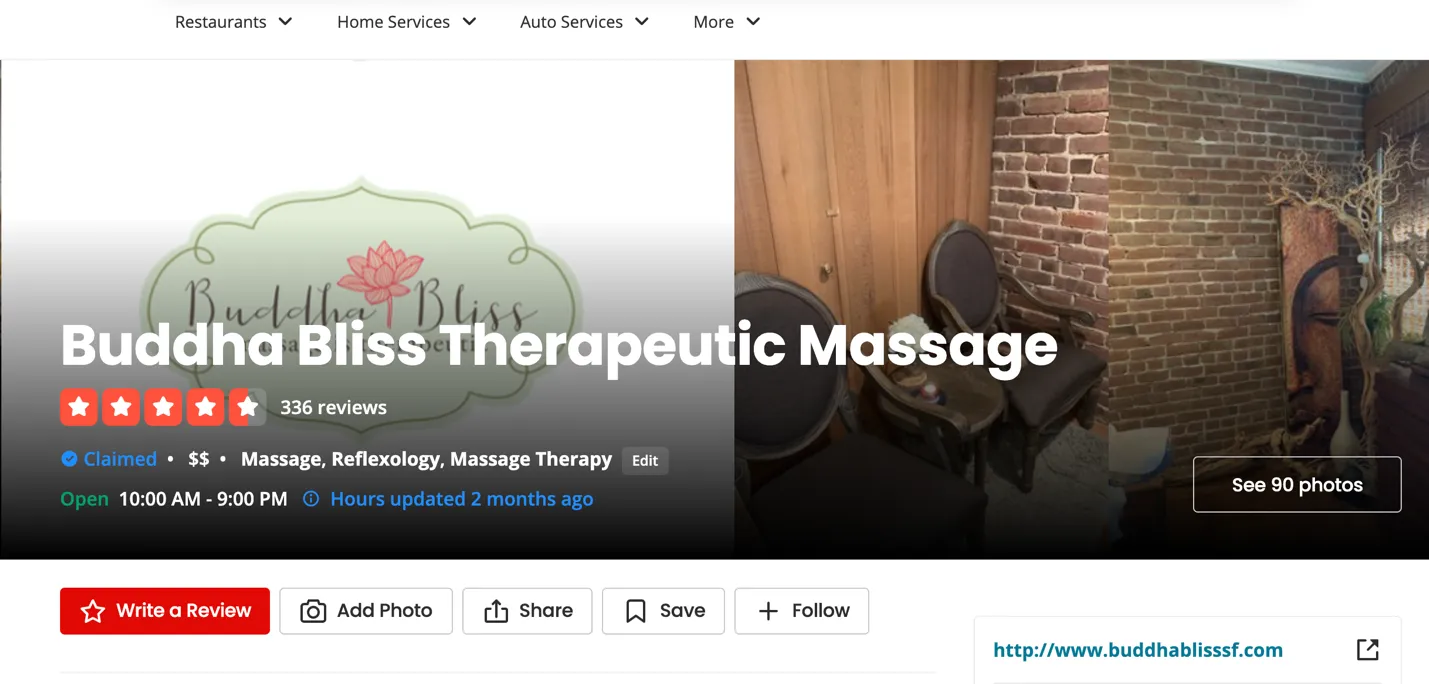Click the plus icon on Follow
1429x684 pixels.
coord(768,611)
